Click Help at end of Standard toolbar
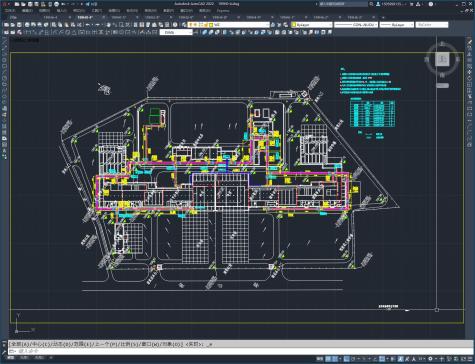475x364 pixels. click(175, 25)
